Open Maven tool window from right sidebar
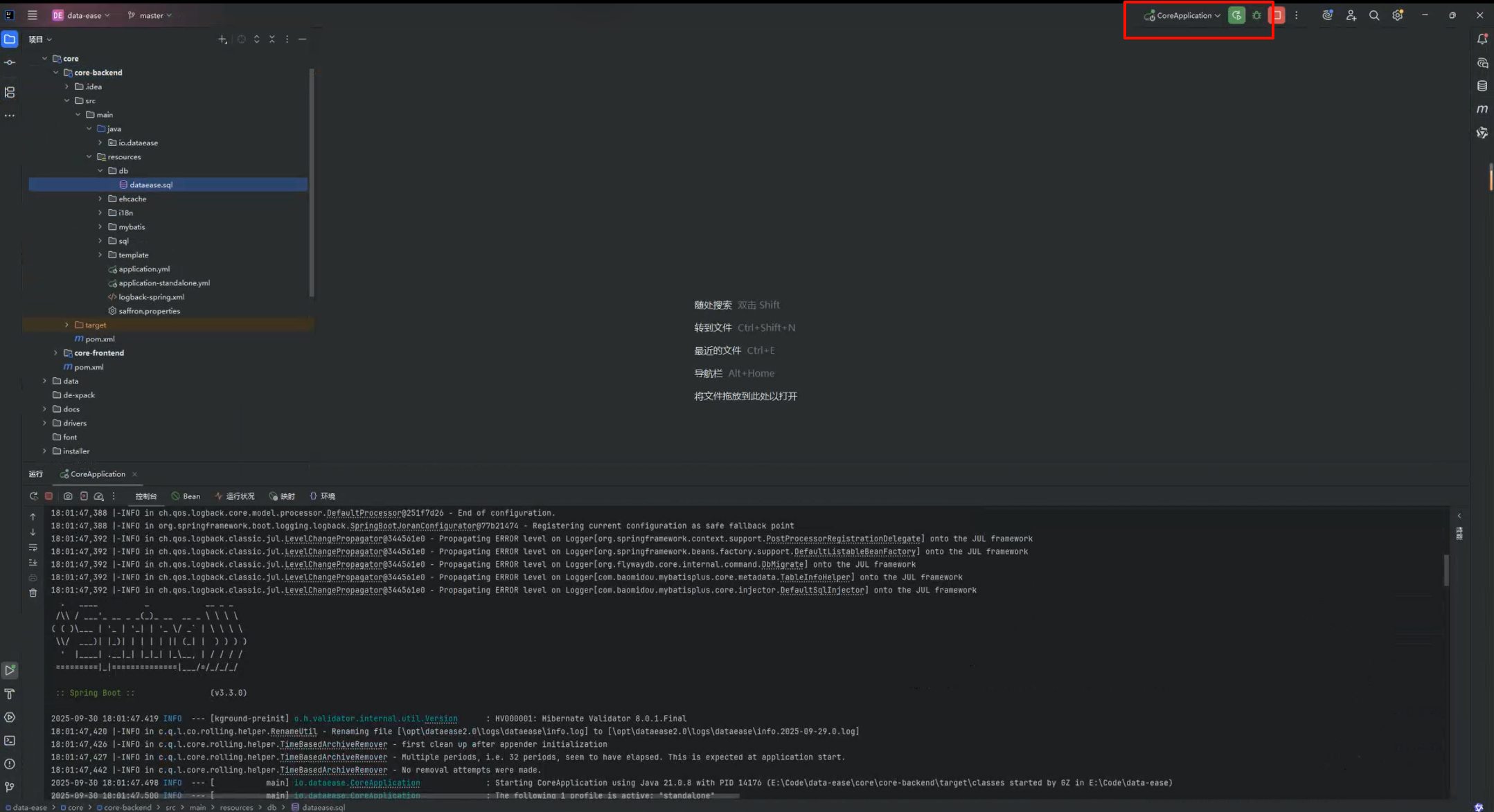 (1482, 109)
